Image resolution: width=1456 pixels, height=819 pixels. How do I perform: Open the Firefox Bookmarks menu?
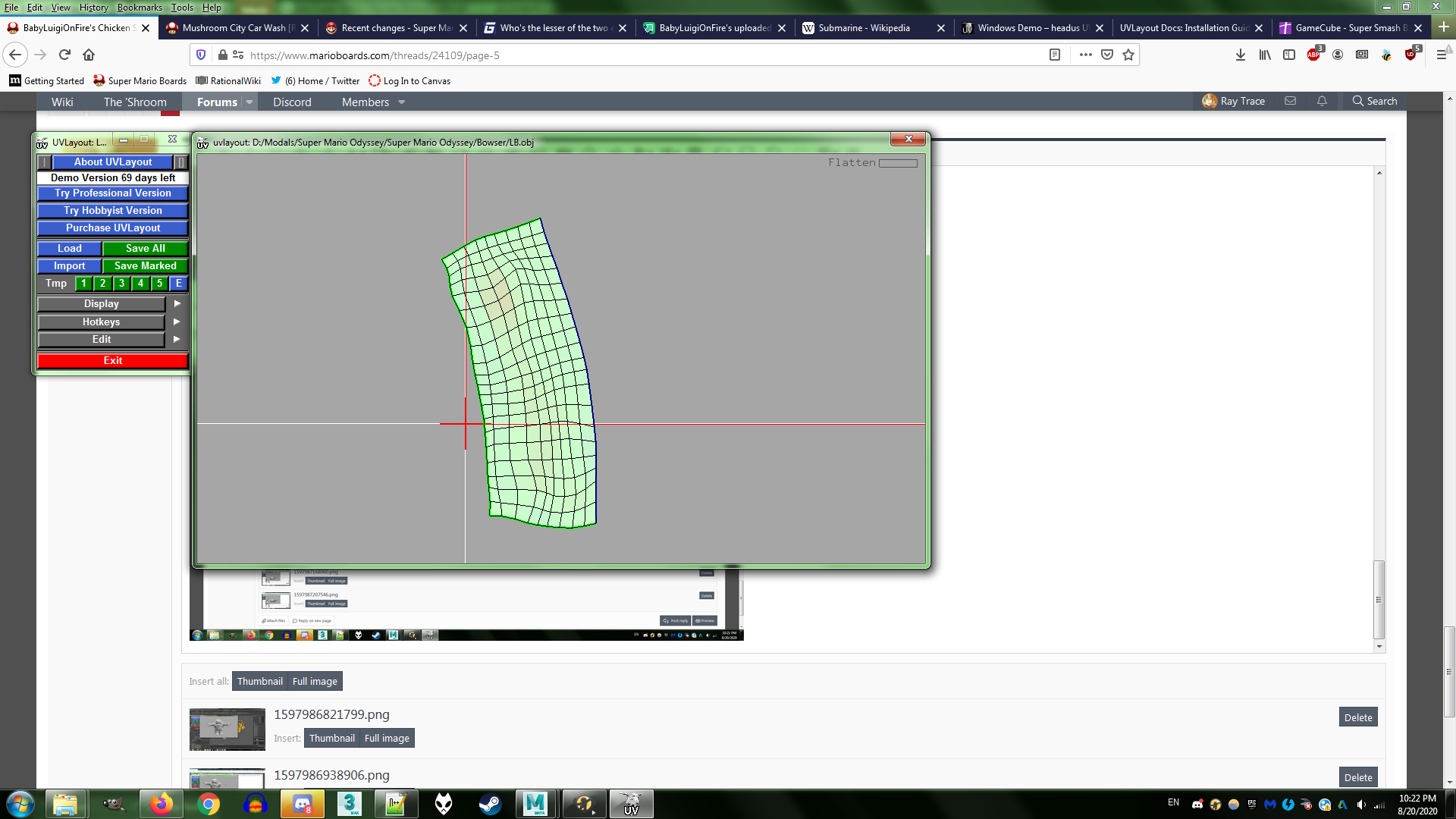coord(140,7)
